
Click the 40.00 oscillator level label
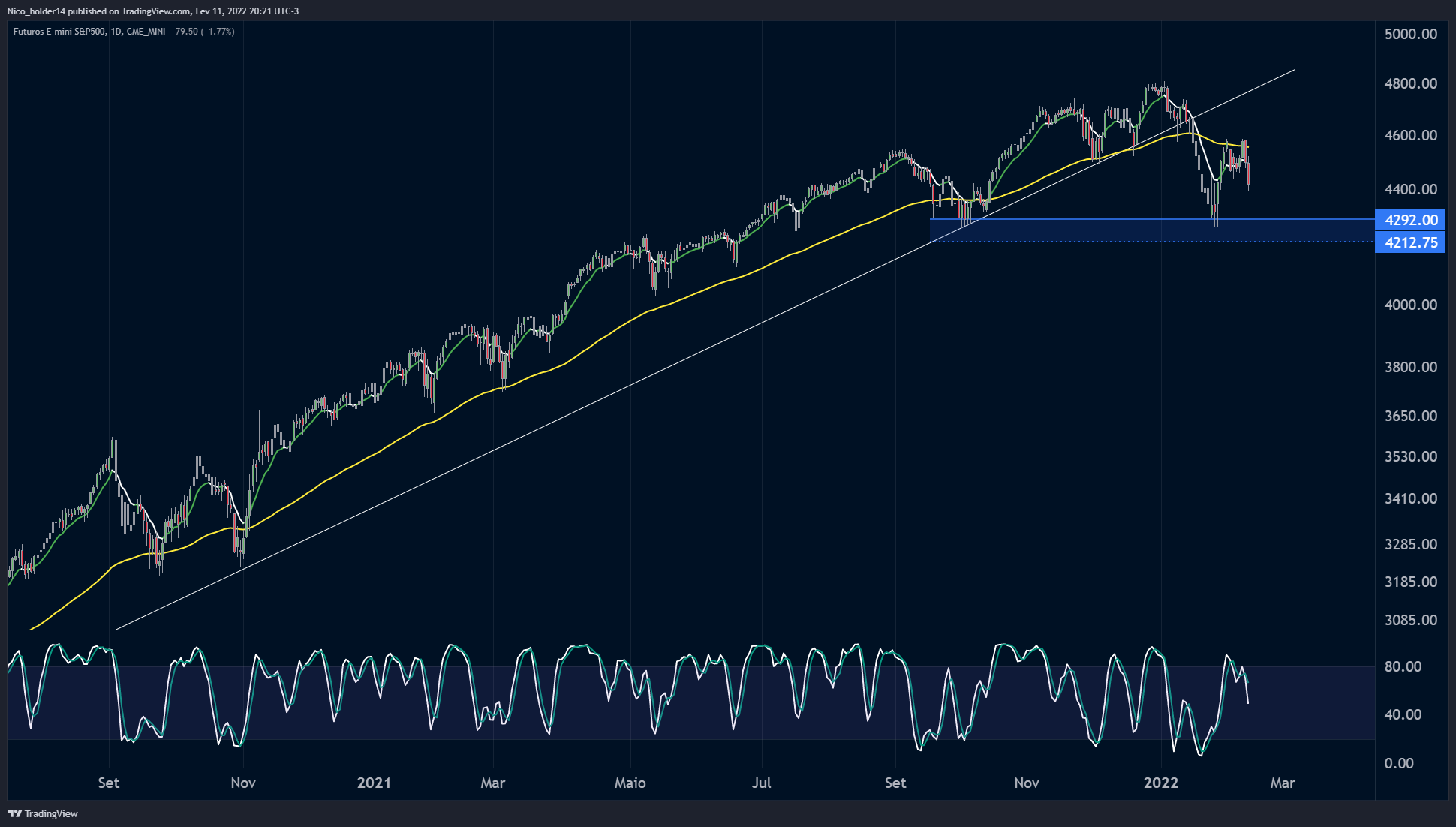point(1403,714)
